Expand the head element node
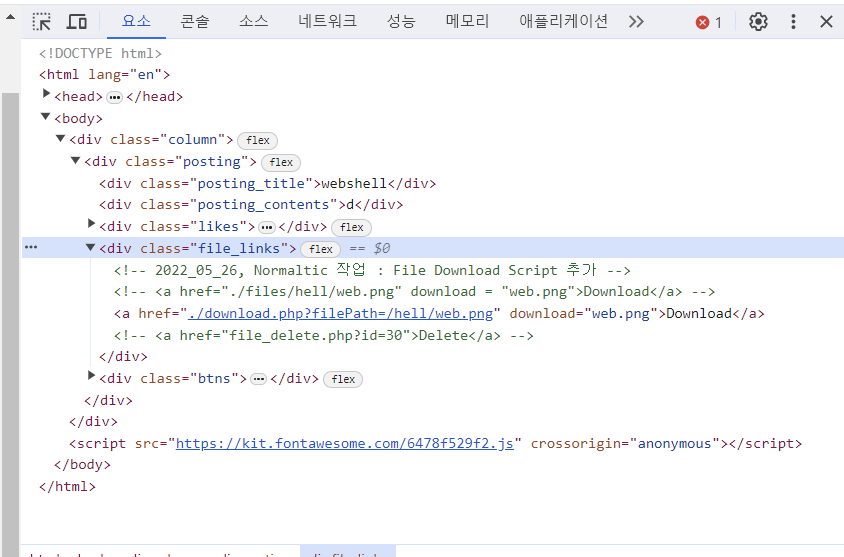 [x=46, y=95]
